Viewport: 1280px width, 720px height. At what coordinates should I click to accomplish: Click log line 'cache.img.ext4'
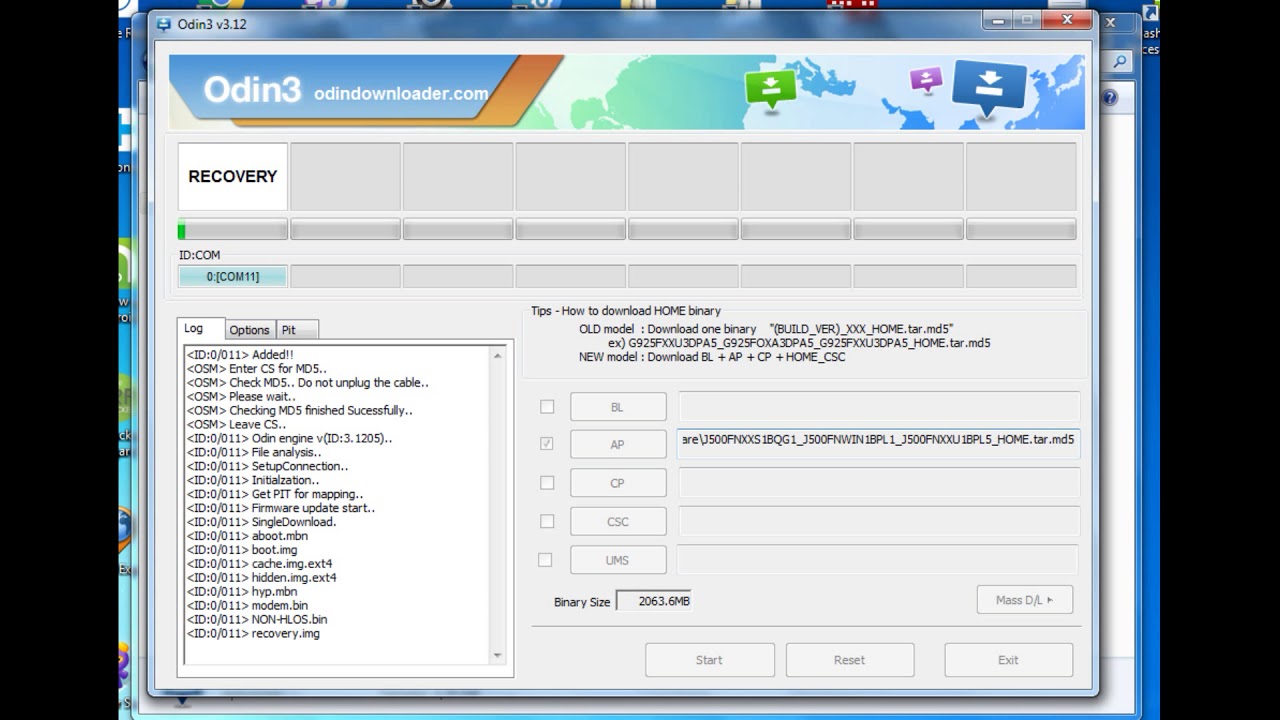pyautogui.click(x=259, y=563)
